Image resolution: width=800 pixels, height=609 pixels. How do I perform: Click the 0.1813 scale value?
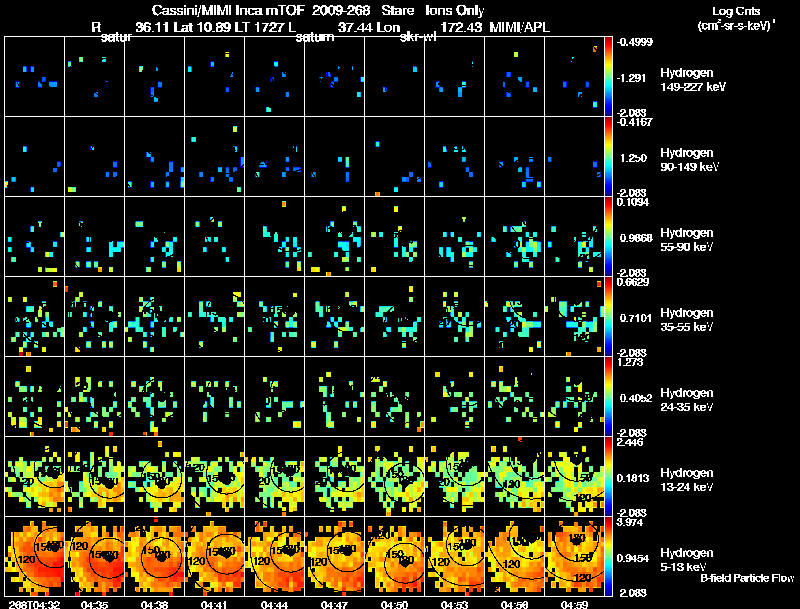pyautogui.click(x=633, y=478)
